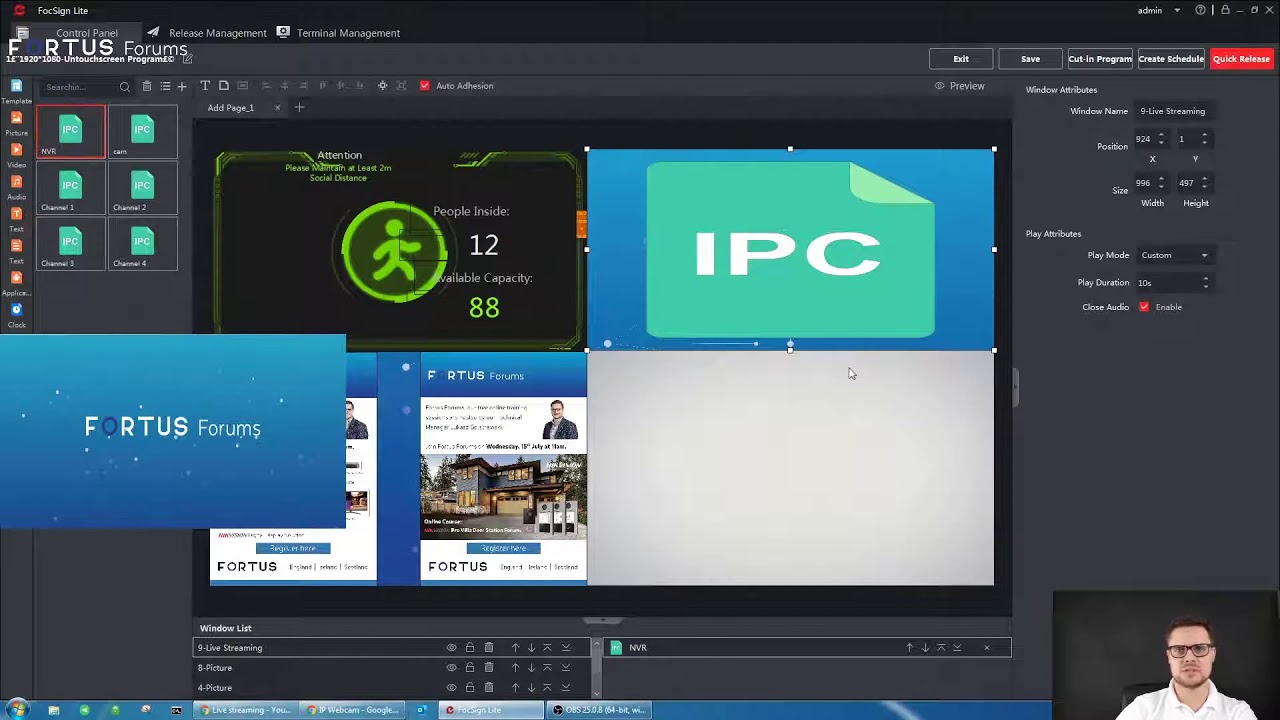Collapse the Window List panel handle

602,620
